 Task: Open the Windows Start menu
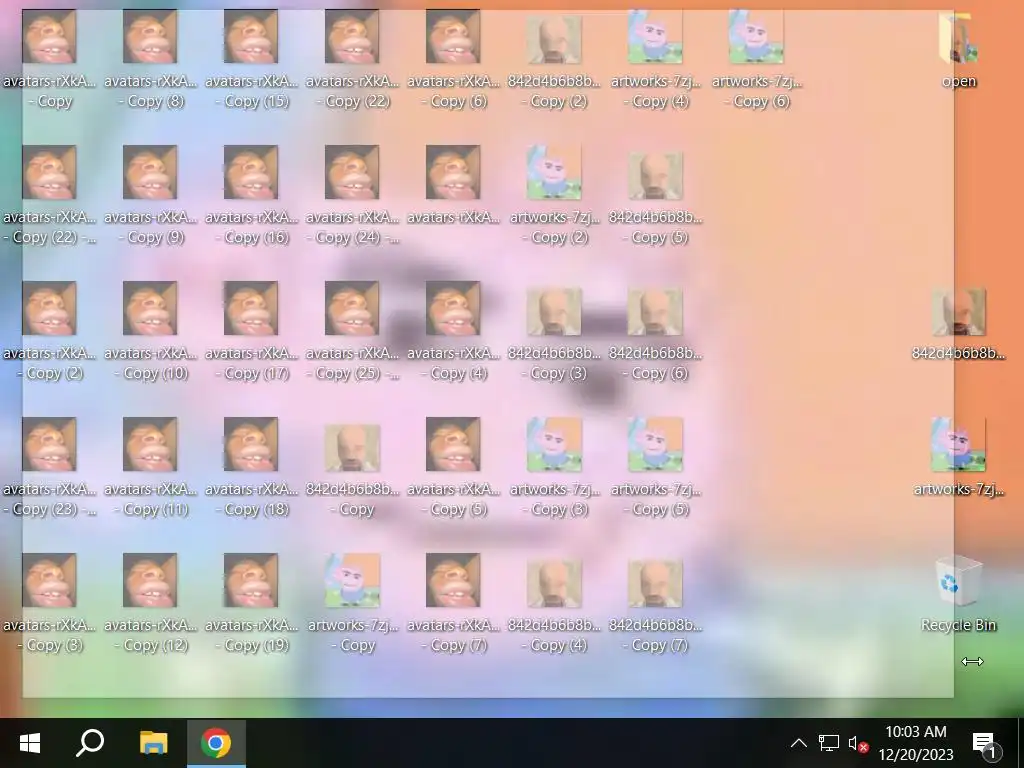[x=30, y=743]
